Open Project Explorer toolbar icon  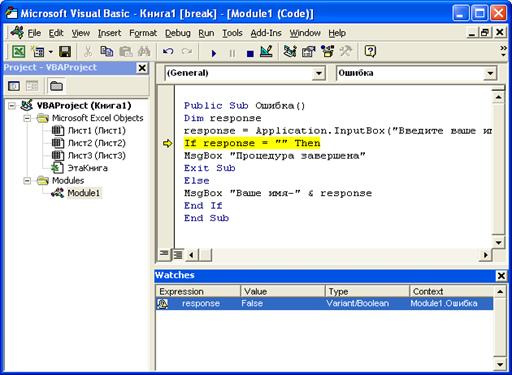click(289, 51)
